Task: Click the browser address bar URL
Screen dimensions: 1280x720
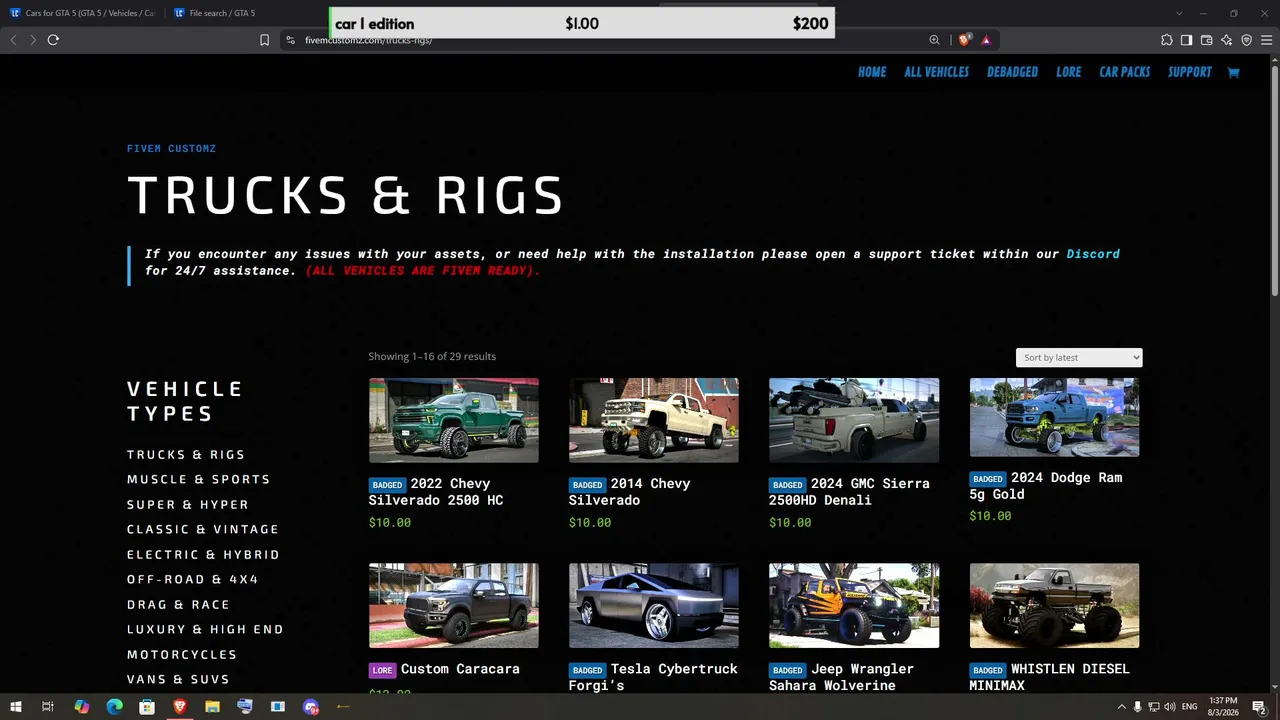Action: coord(369,40)
